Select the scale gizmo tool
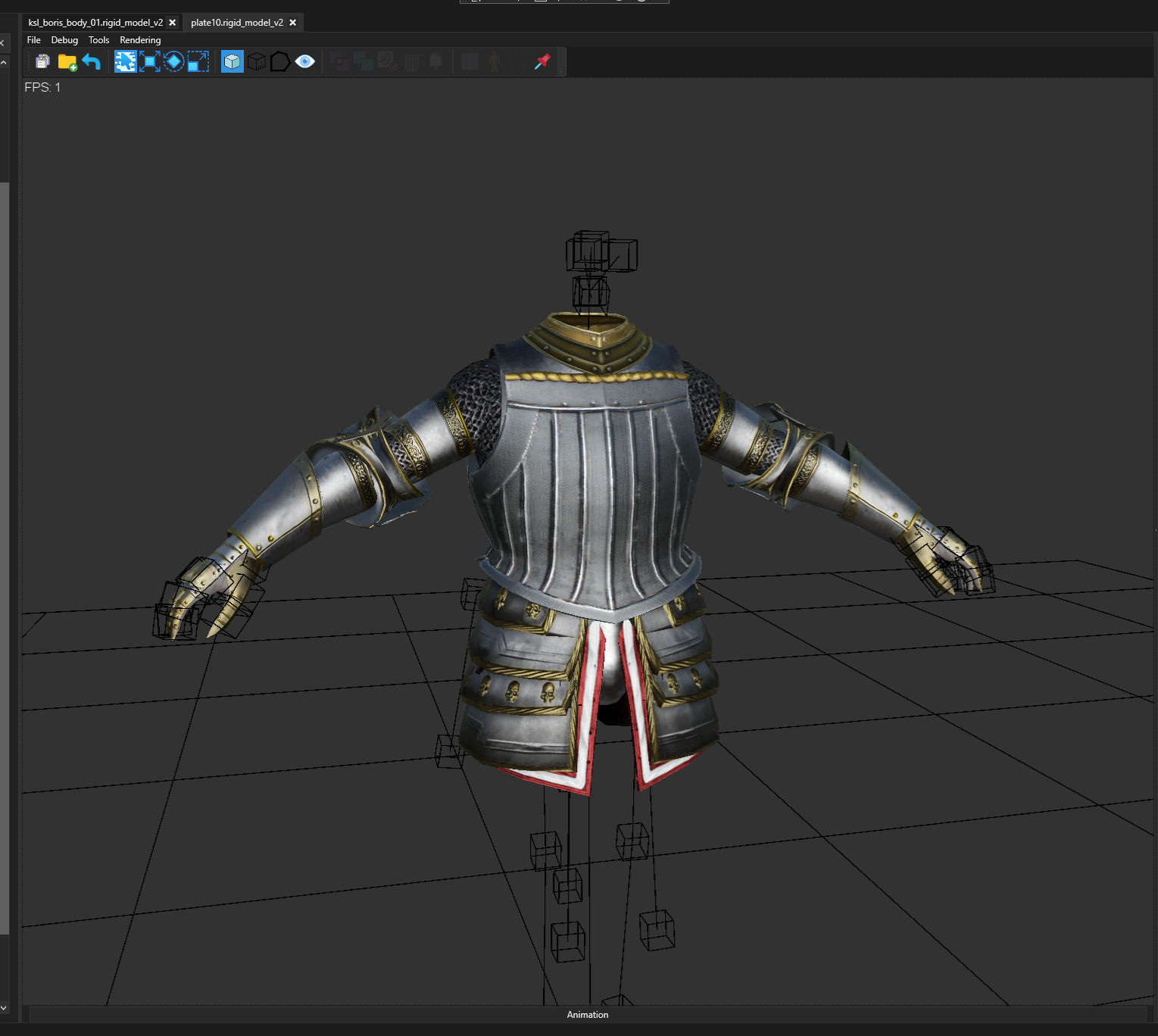Screen dimensions: 1158x1036 tap(198, 61)
